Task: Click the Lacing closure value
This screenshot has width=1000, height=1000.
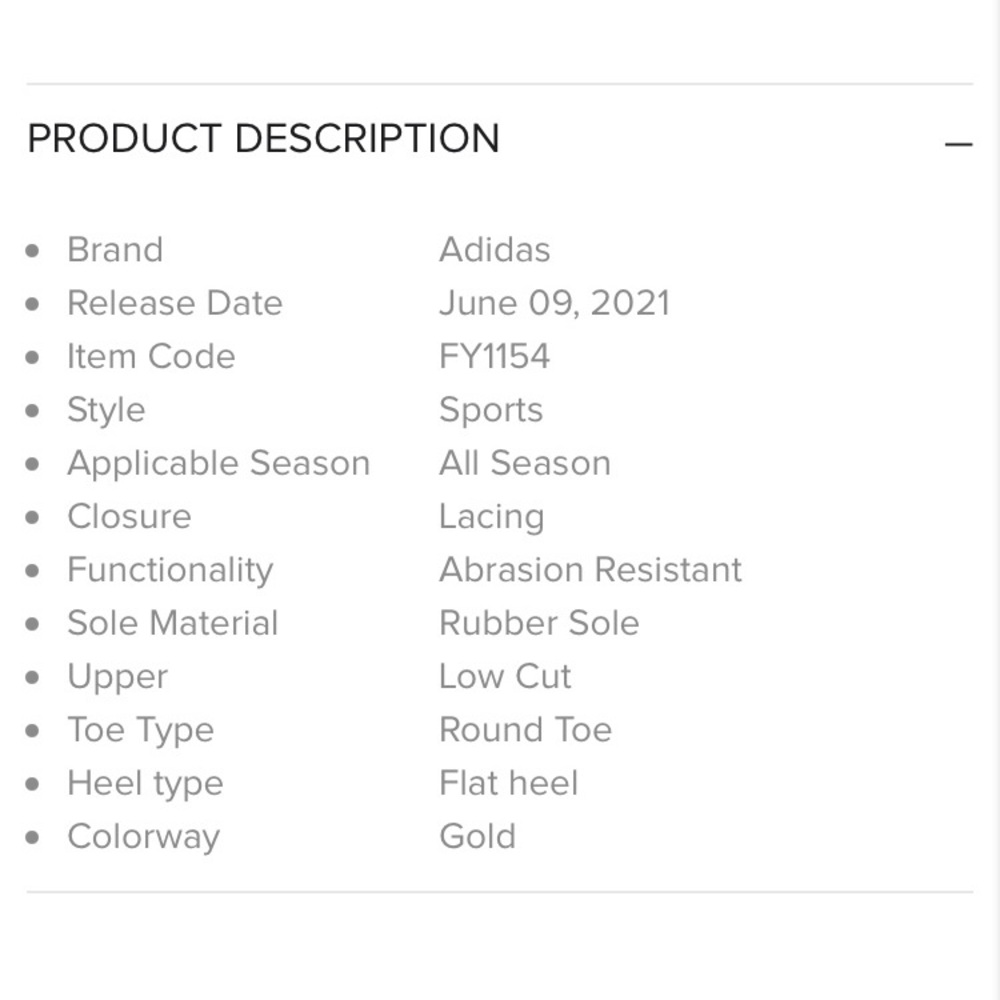Action: click(491, 517)
